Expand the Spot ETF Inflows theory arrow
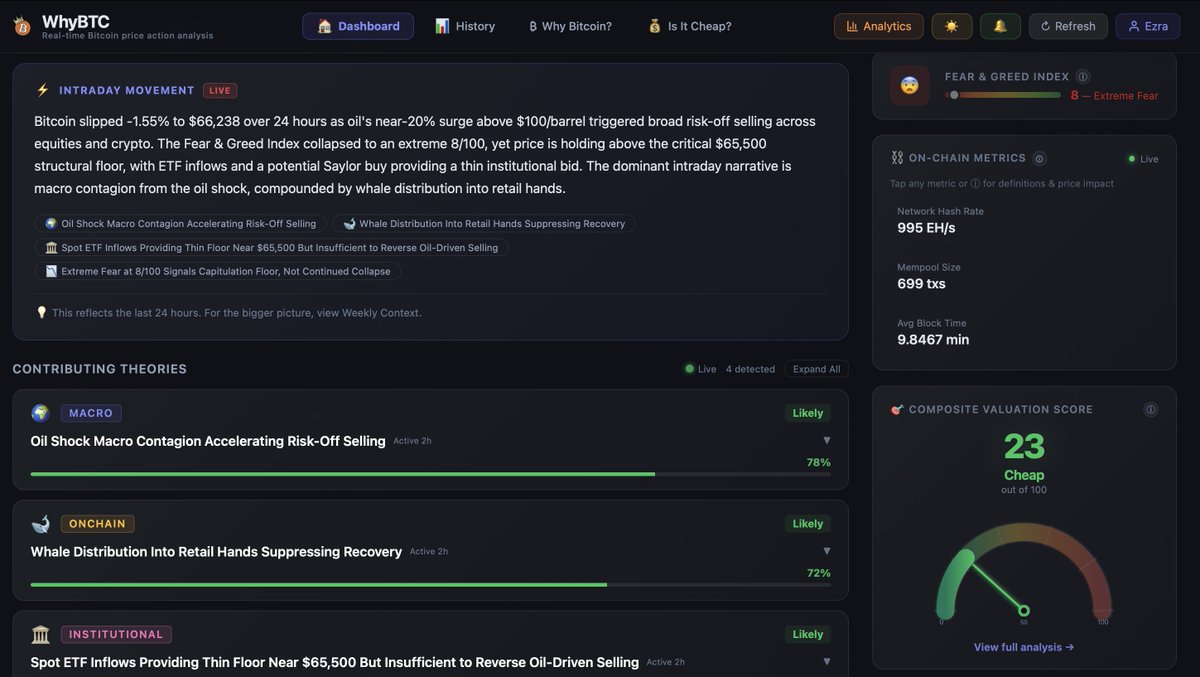Image resolution: width=1200 pixels, height=677 pixels. [826, 661]
